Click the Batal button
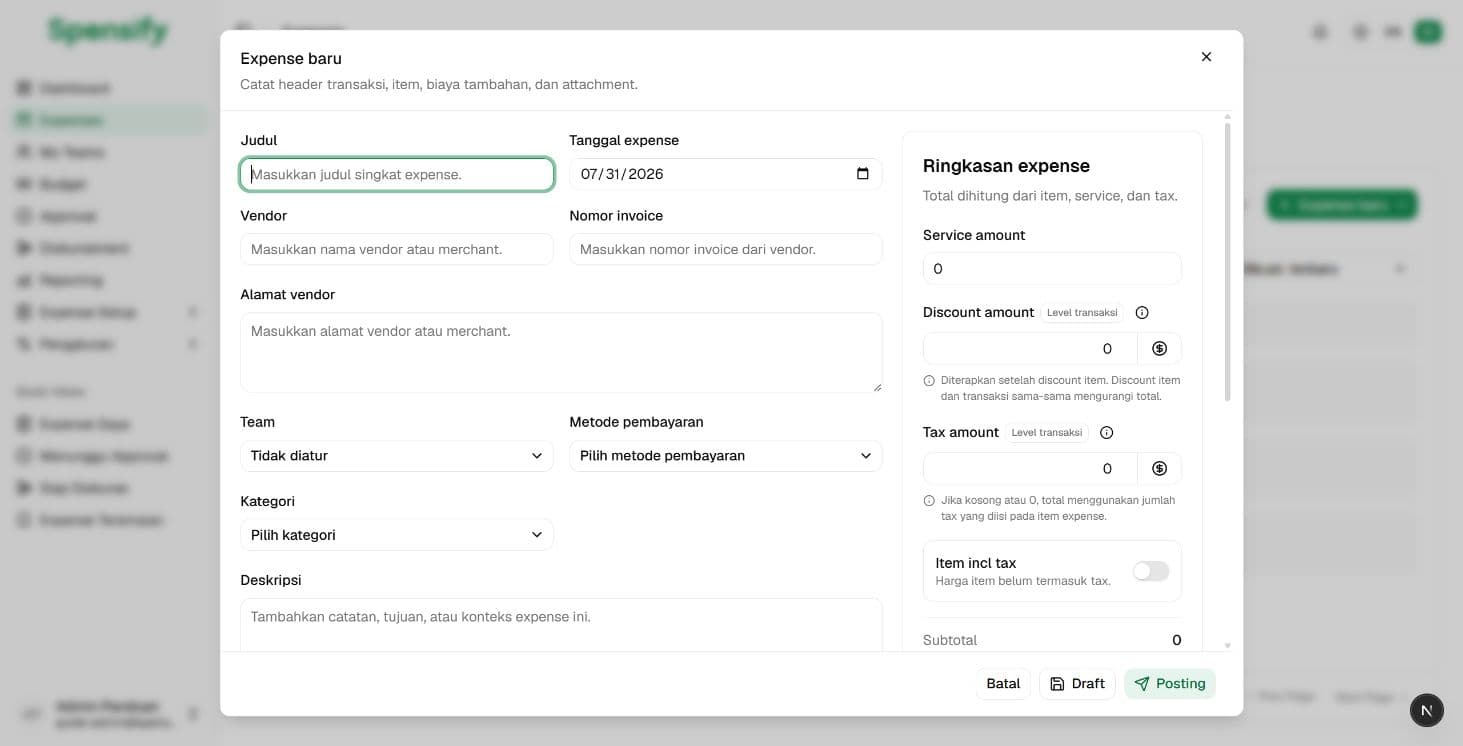Image resolution: width=1463 pixels, height=746 pixels. click(1003, 684)
